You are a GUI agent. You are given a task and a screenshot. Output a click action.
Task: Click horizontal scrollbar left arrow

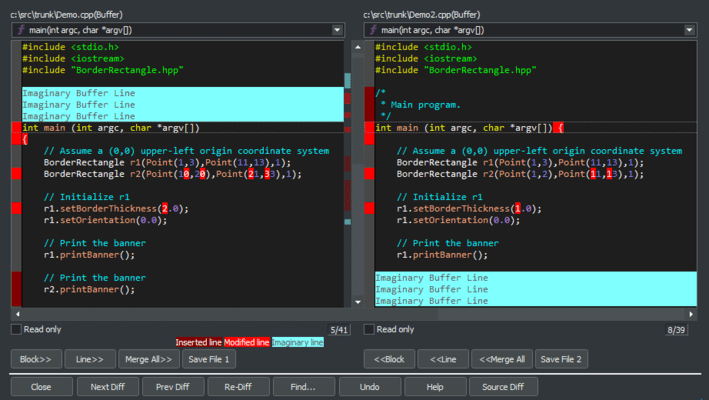coord(18,314)
